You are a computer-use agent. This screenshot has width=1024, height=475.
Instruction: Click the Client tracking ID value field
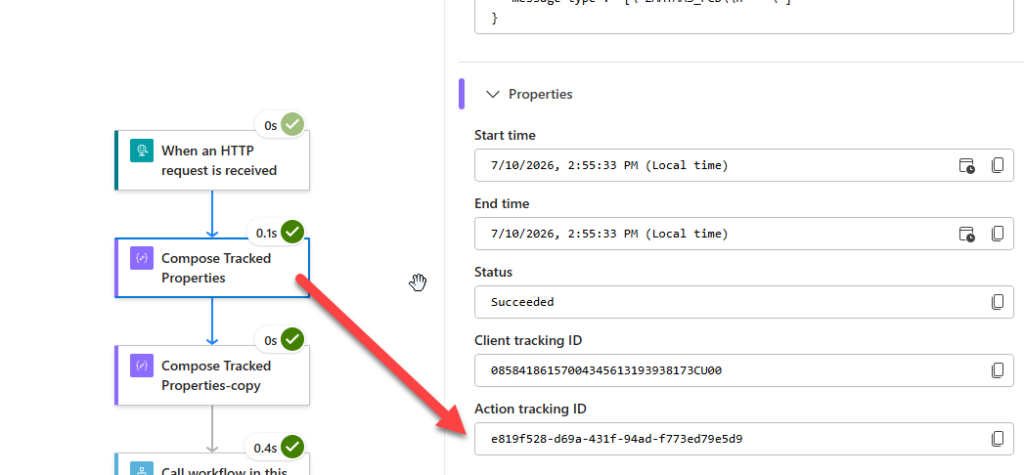click(x=744, y=370)
